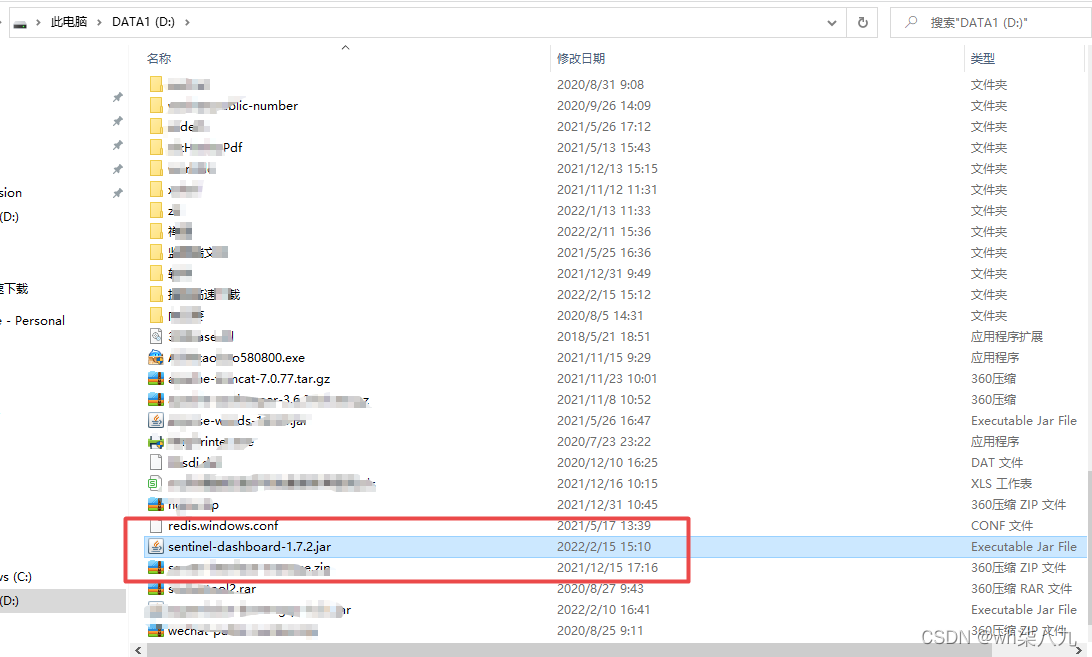
Task: Click the horizontal scrollbar right arrow
Action: pos(1079,651)
